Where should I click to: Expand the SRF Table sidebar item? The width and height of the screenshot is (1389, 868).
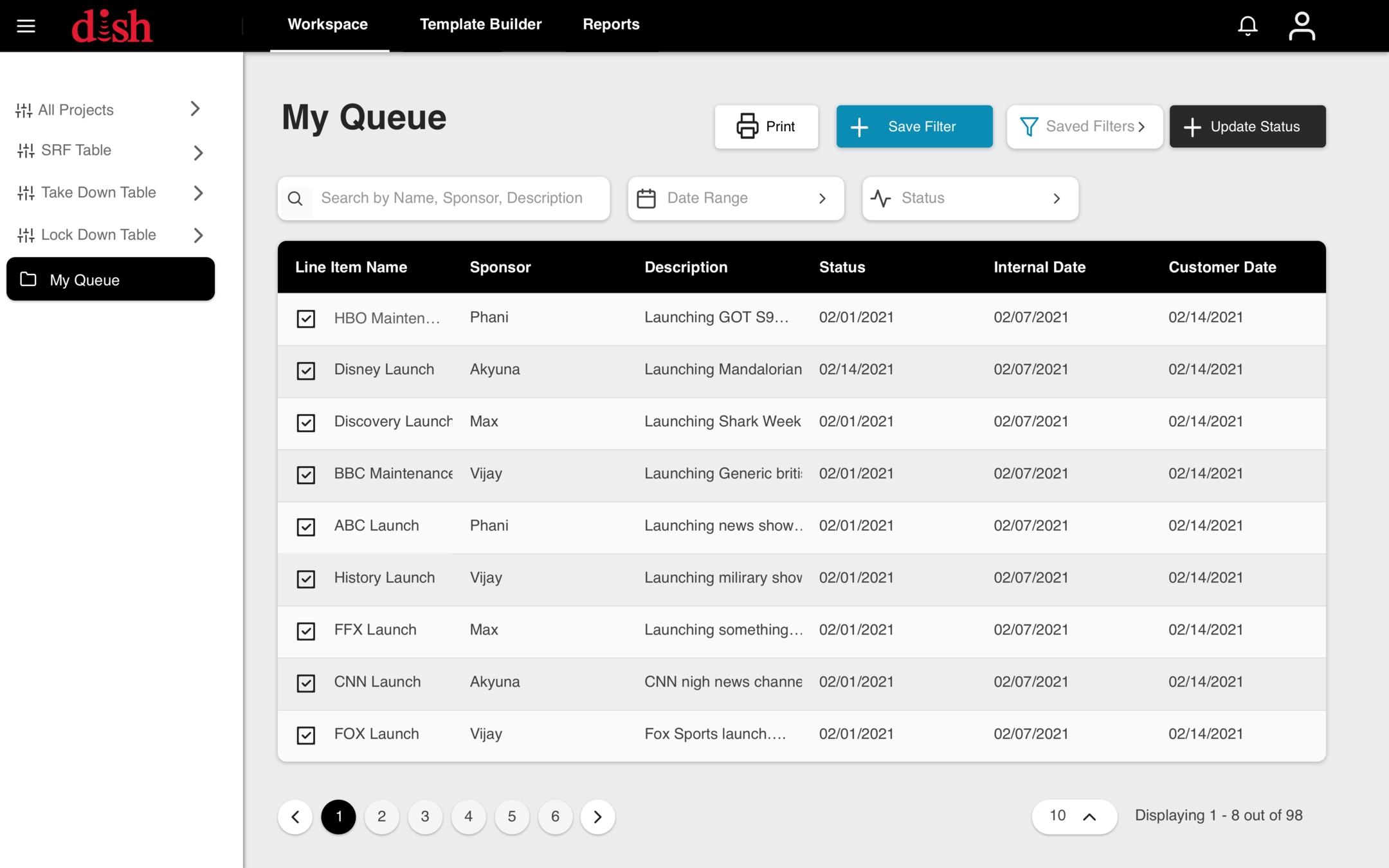(x=198, y=152)
